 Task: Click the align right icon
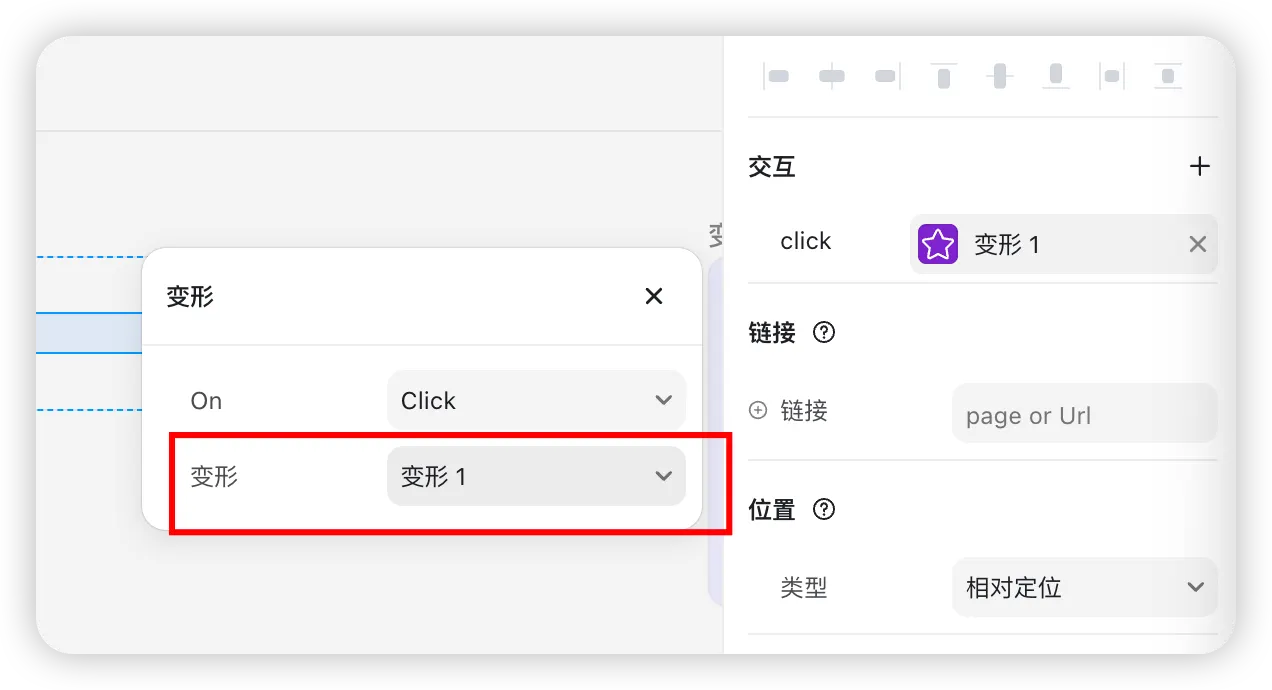tap(887, 76)
